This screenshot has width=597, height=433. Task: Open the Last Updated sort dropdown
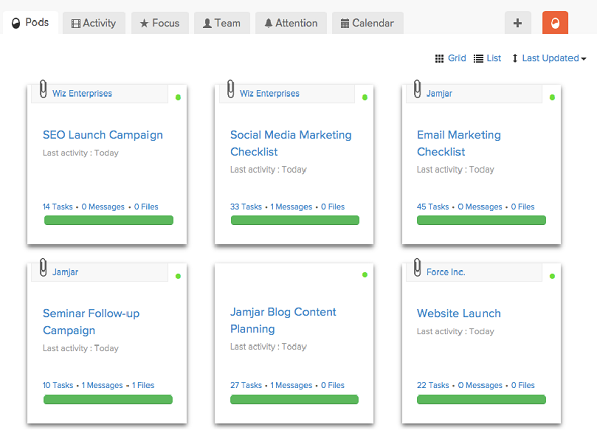click(554, 58)
